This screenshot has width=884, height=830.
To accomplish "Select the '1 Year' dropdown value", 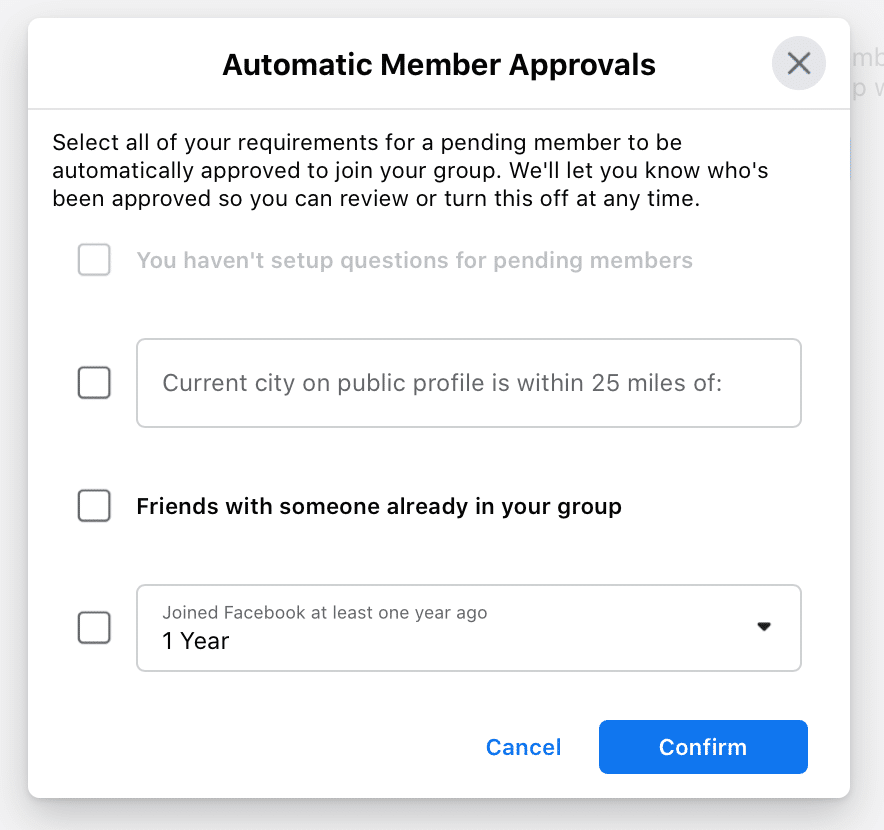I will (x=196, y=641).
